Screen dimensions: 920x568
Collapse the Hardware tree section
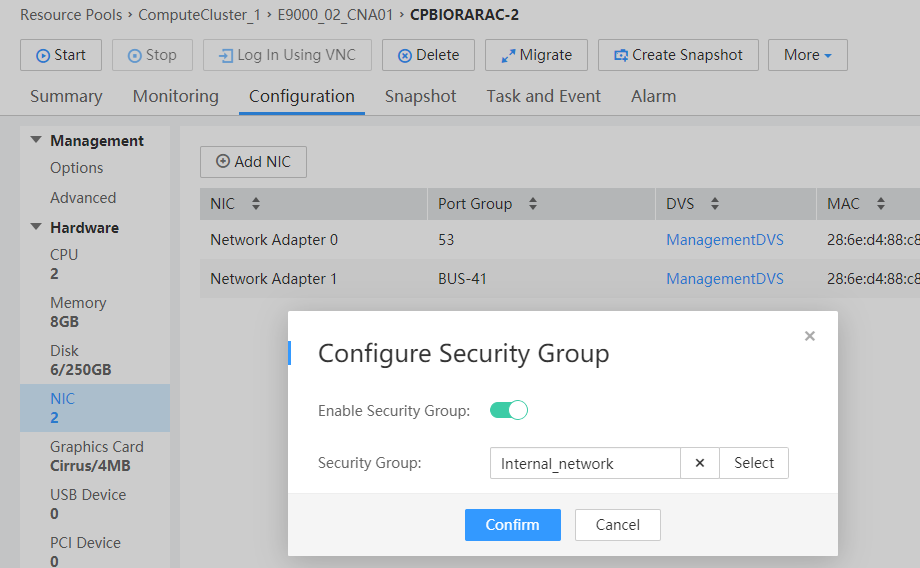(36, 228)
